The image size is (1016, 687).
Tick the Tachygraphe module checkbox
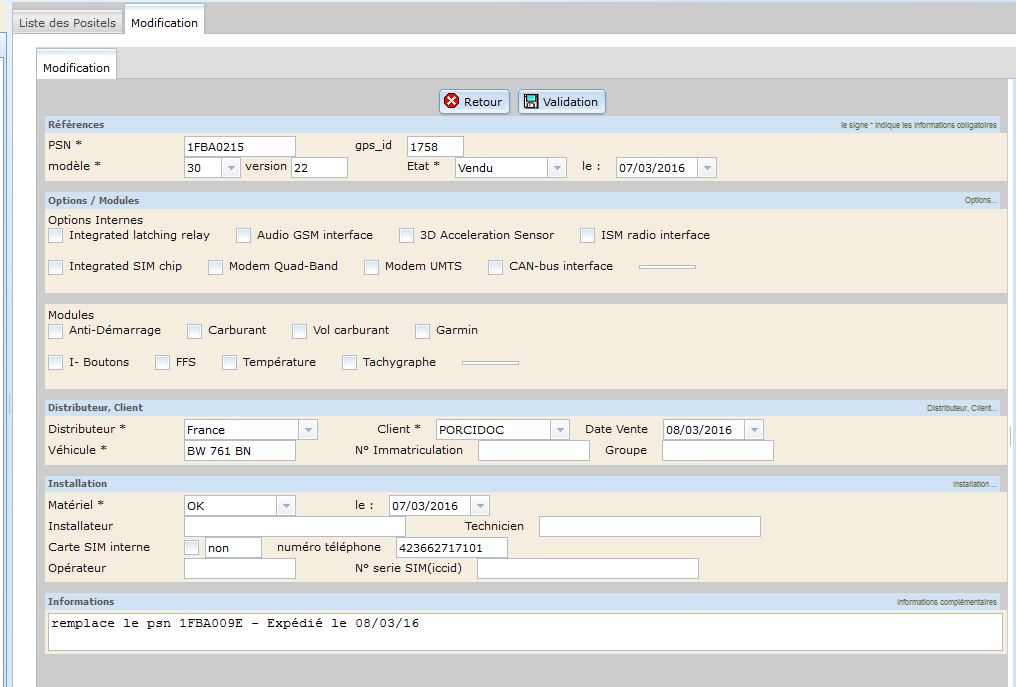click(x=350, y=363)
